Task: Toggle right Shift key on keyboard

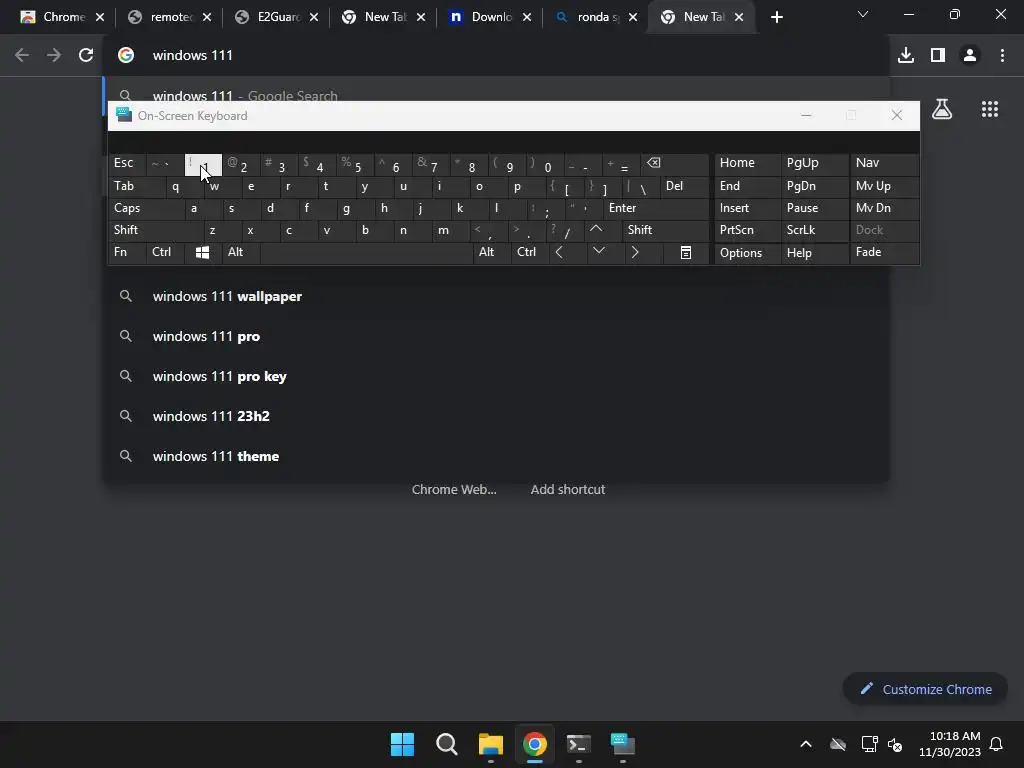Action: coord(665,230)
